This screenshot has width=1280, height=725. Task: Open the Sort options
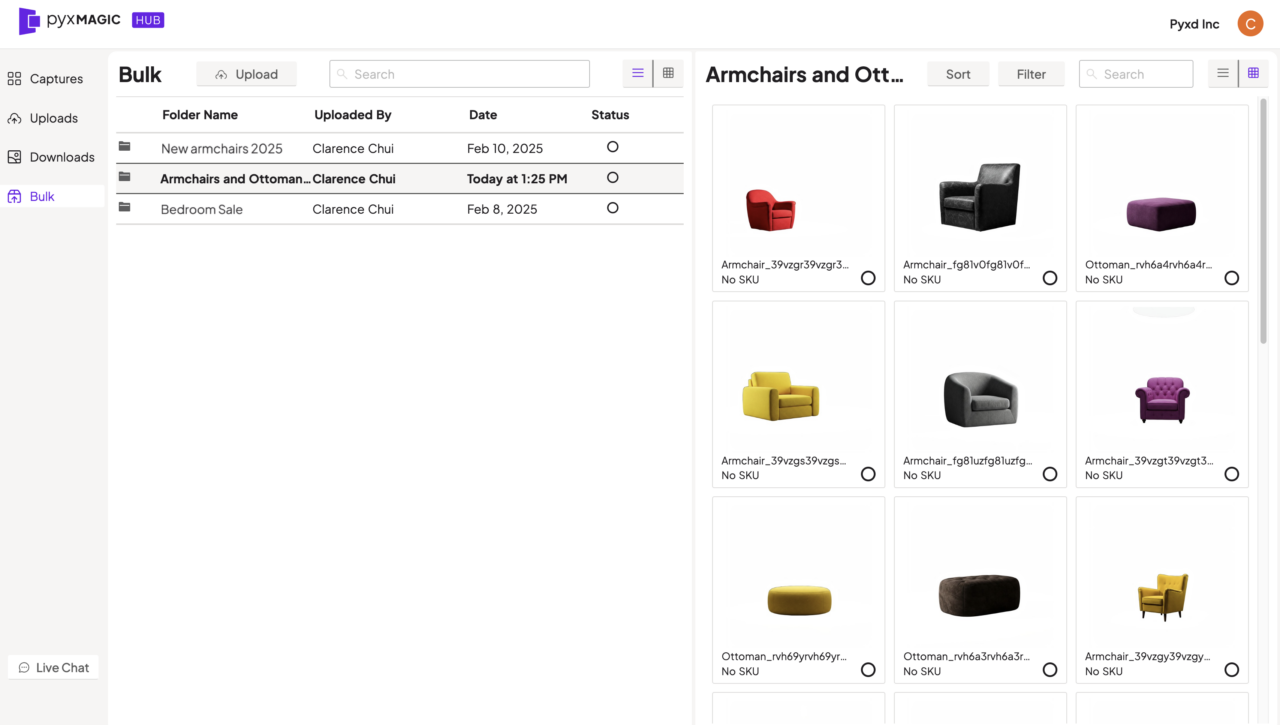pos(958,74)
